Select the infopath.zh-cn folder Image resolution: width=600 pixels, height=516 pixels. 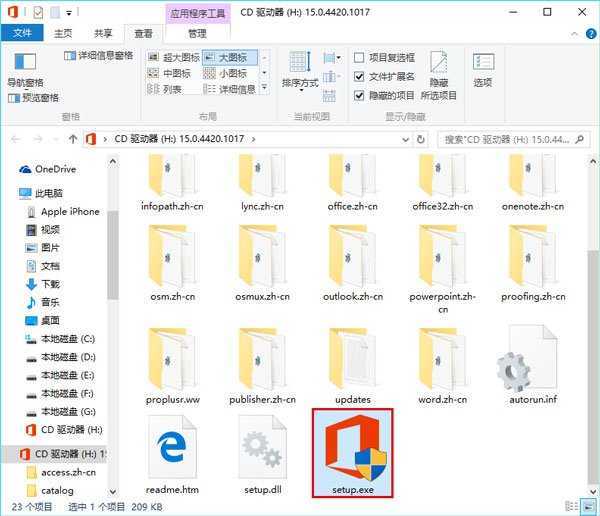point(172,183)
